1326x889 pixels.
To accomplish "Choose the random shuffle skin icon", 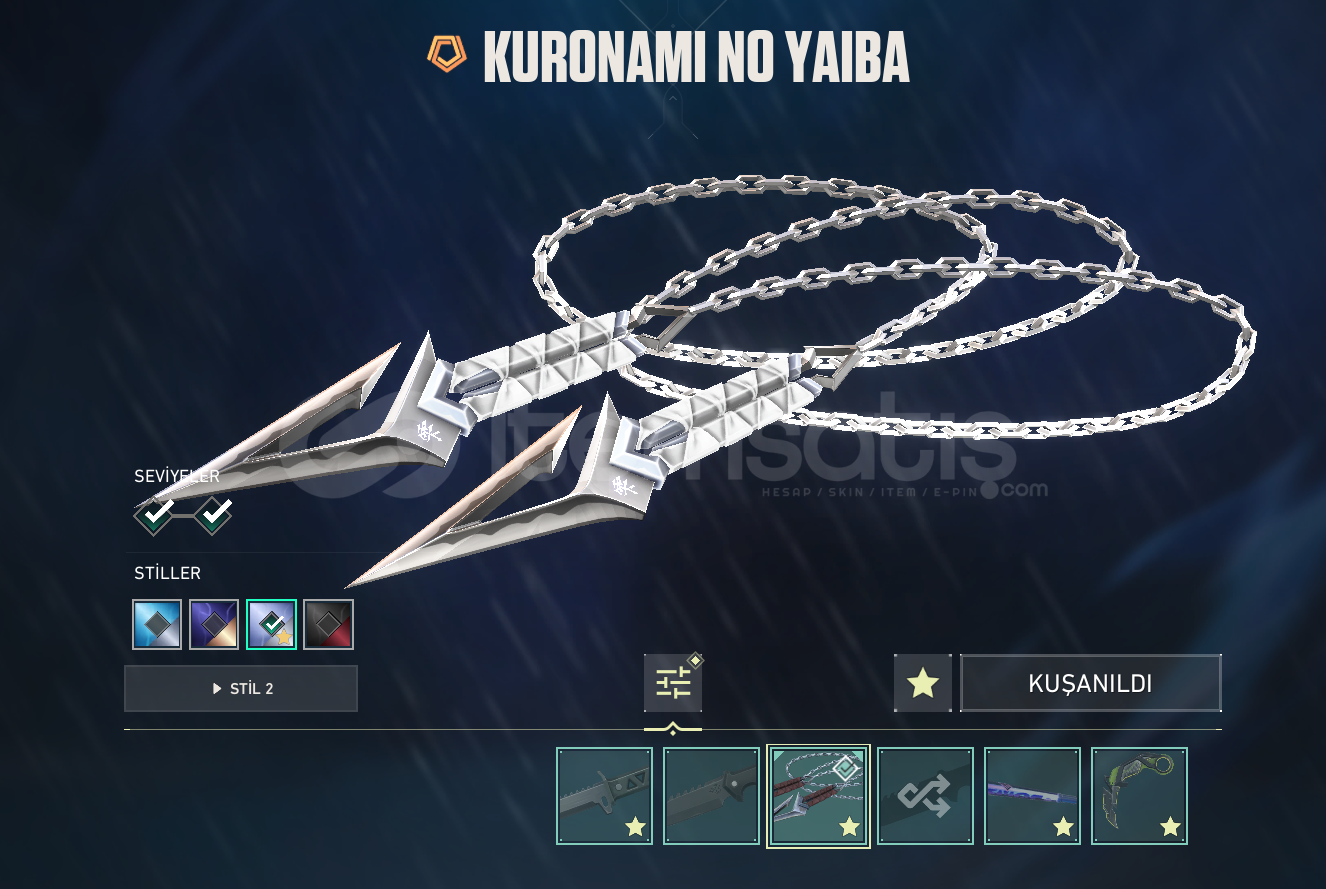I will tap(925, 796).
